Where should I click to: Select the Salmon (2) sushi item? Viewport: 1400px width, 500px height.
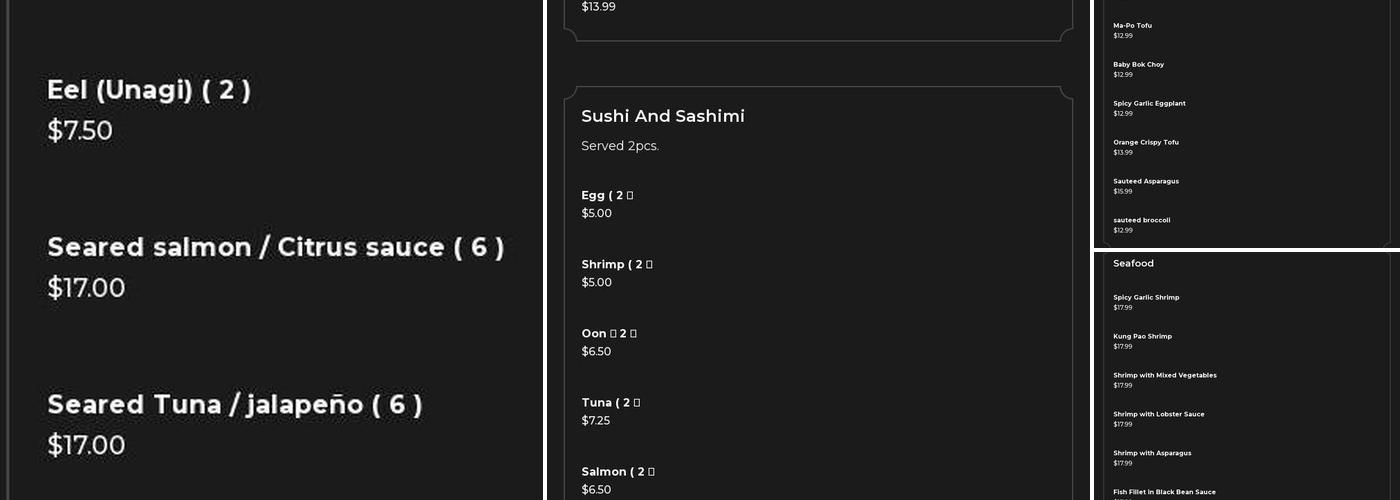(x=617, y=472)
